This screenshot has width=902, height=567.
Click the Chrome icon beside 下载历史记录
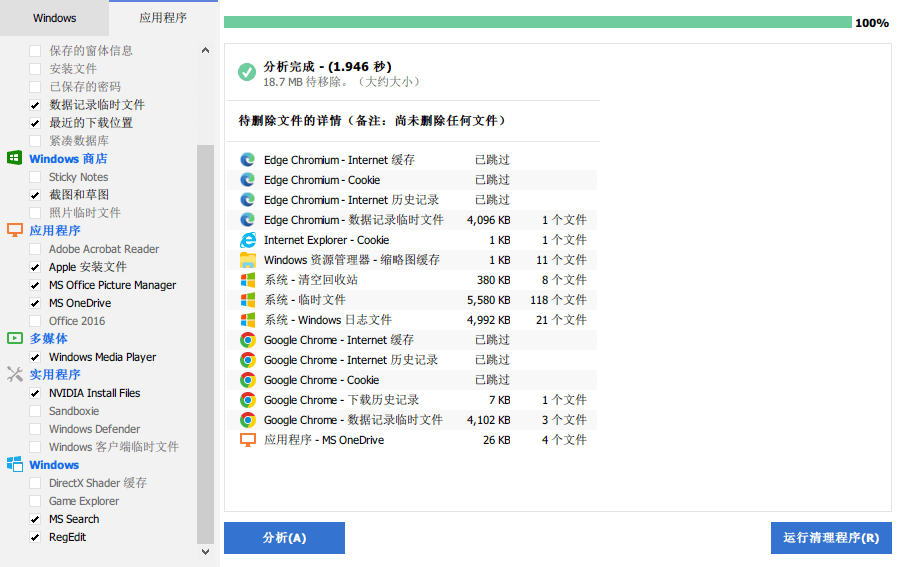tap(247, 400)
